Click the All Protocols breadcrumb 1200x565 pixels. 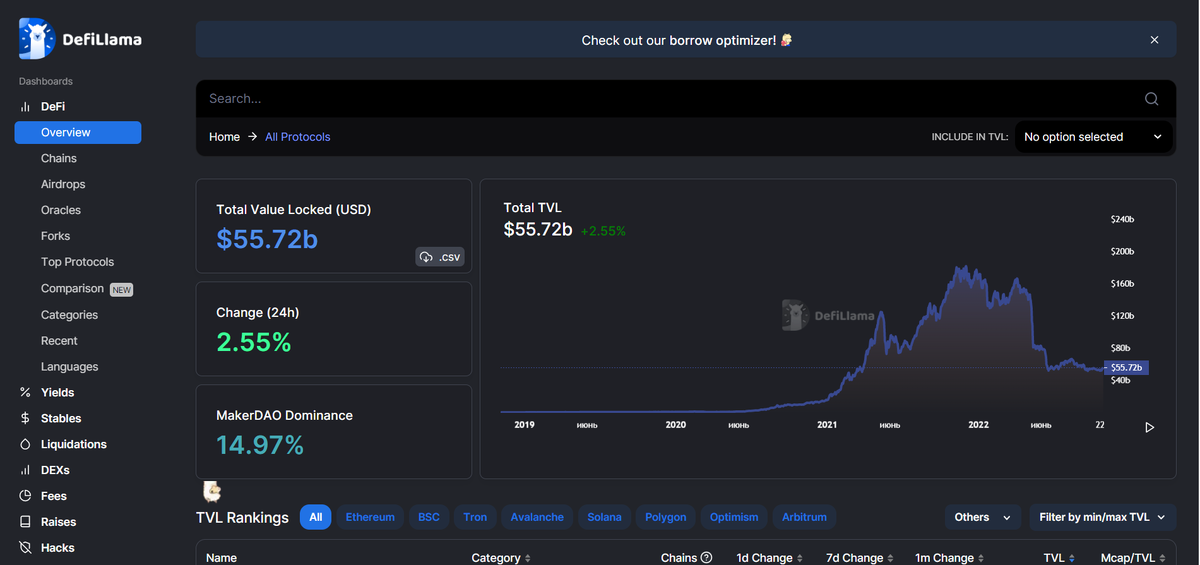pyautogui.click(x=297, y=137)
